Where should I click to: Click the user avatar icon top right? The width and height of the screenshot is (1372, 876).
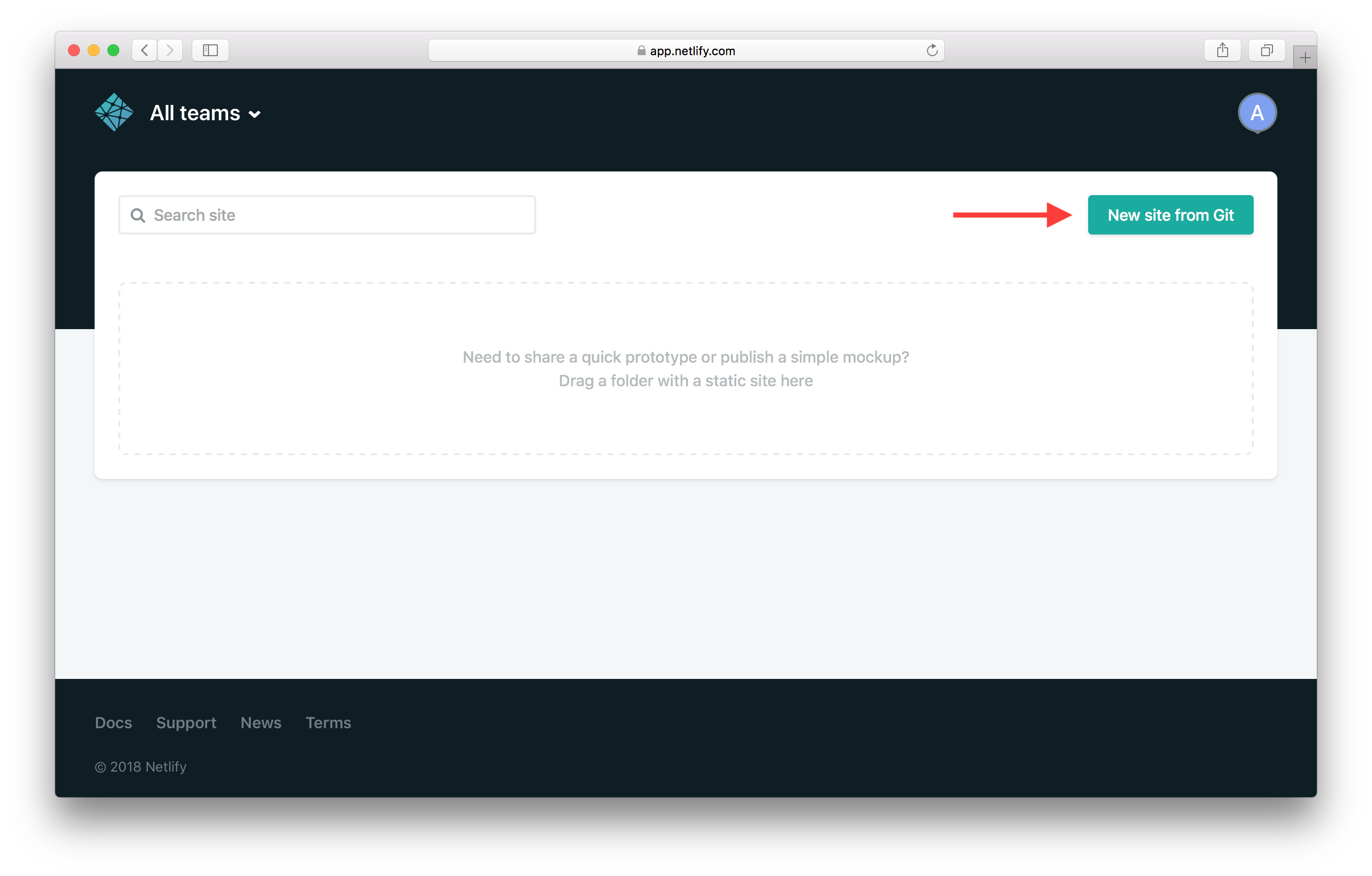point(1258,112)
